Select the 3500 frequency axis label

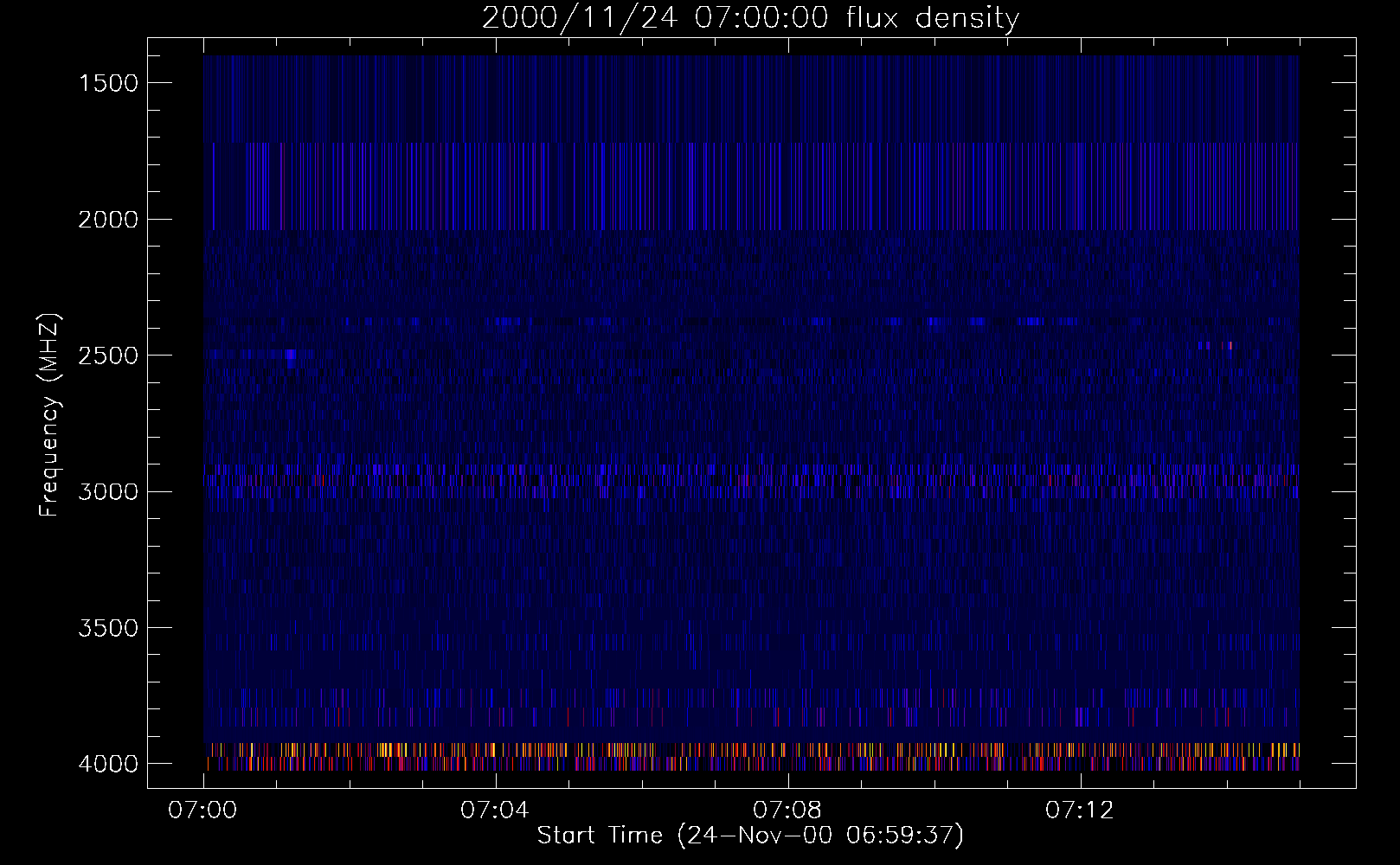108,628
